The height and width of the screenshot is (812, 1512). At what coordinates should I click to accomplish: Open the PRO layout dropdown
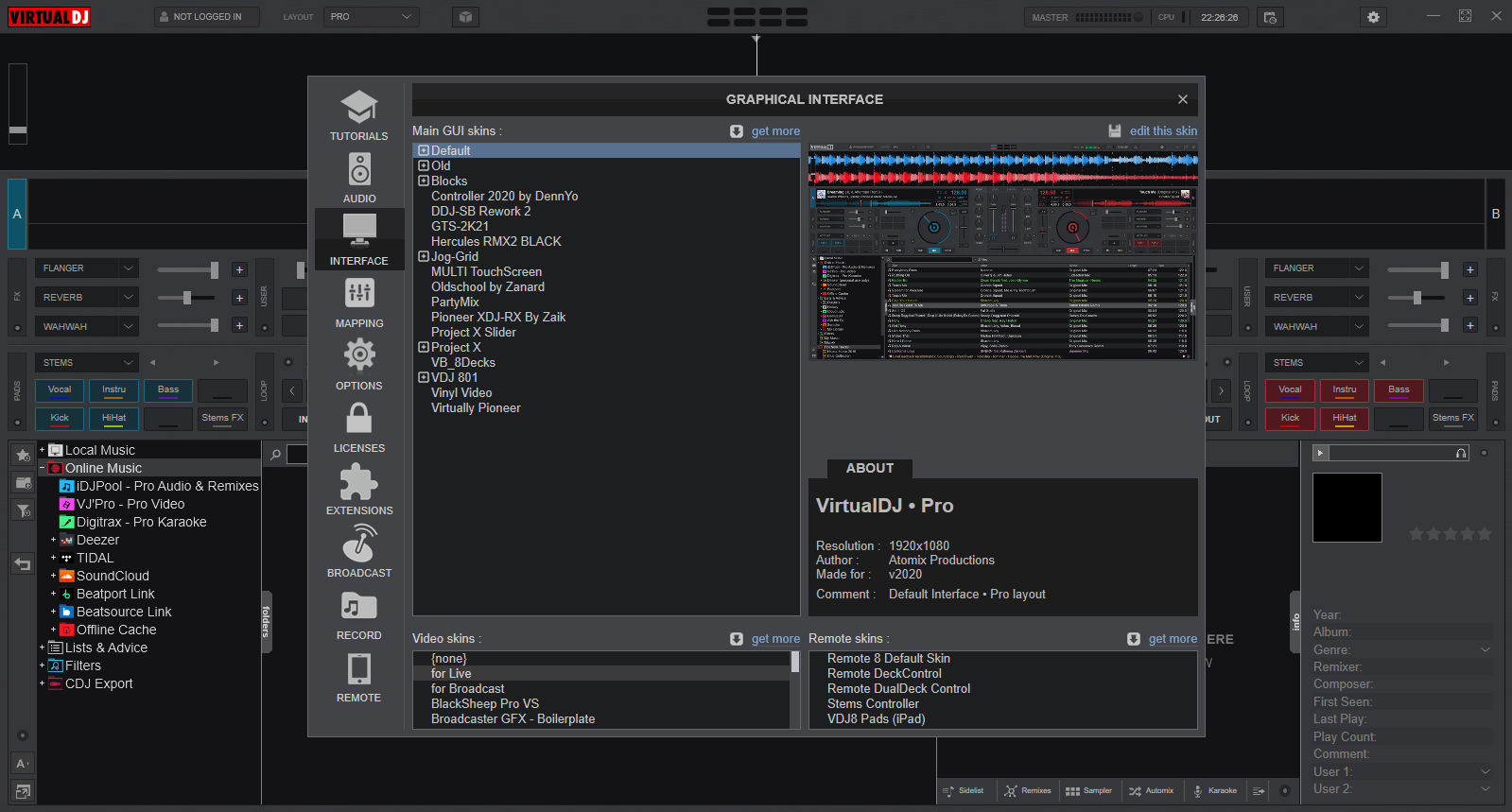point(372,17)
